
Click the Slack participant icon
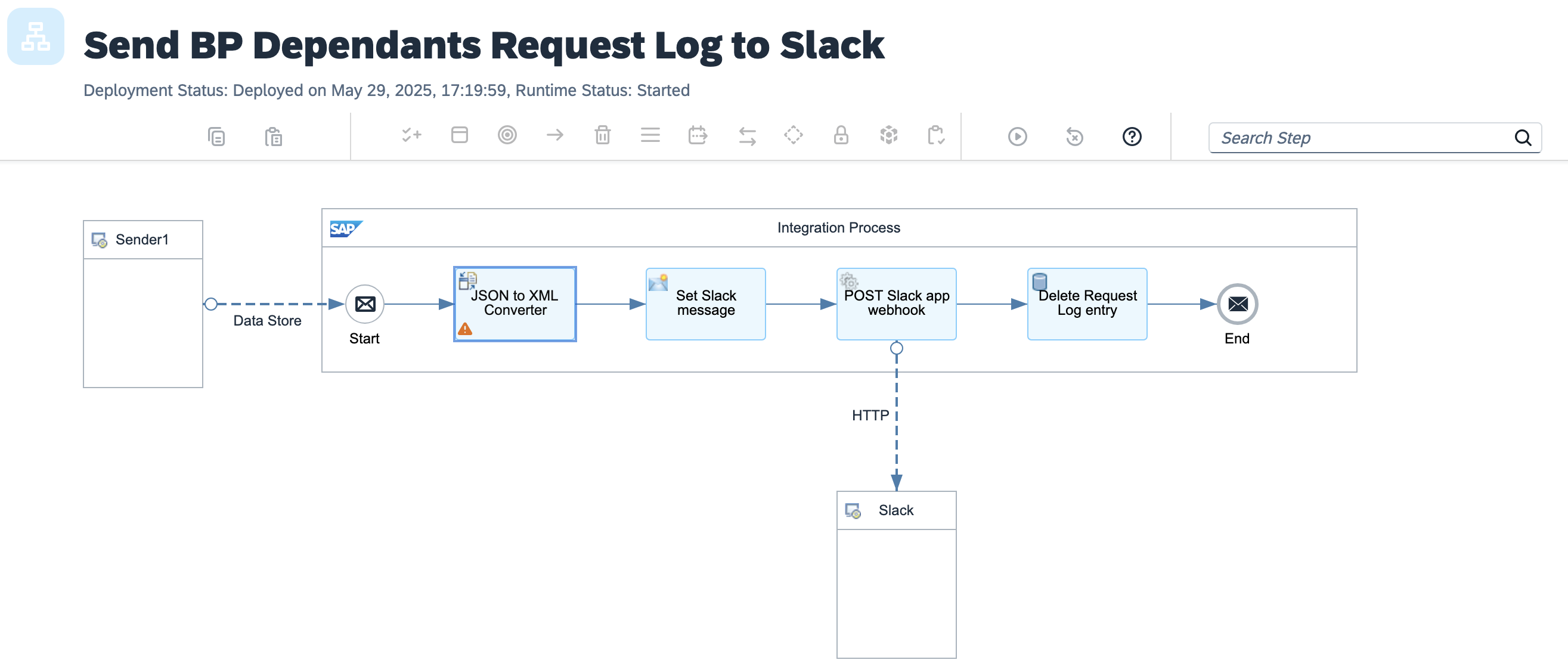[853, 511]
